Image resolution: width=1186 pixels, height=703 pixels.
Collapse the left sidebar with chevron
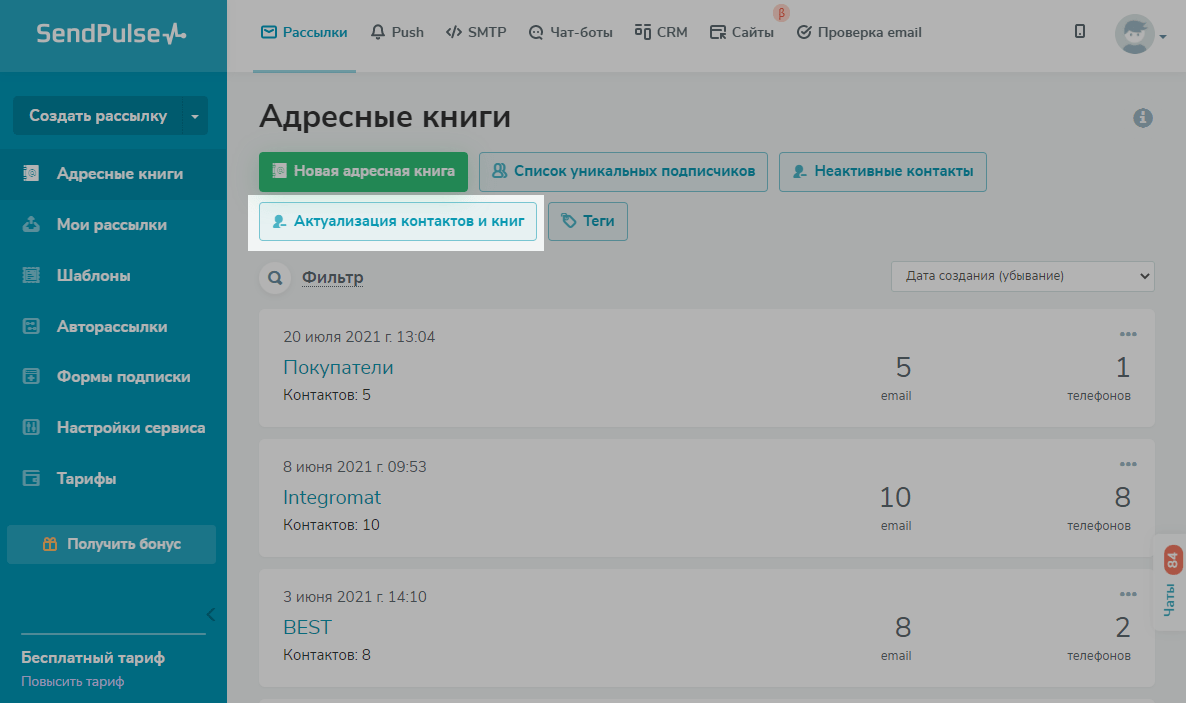pos(210,614)
